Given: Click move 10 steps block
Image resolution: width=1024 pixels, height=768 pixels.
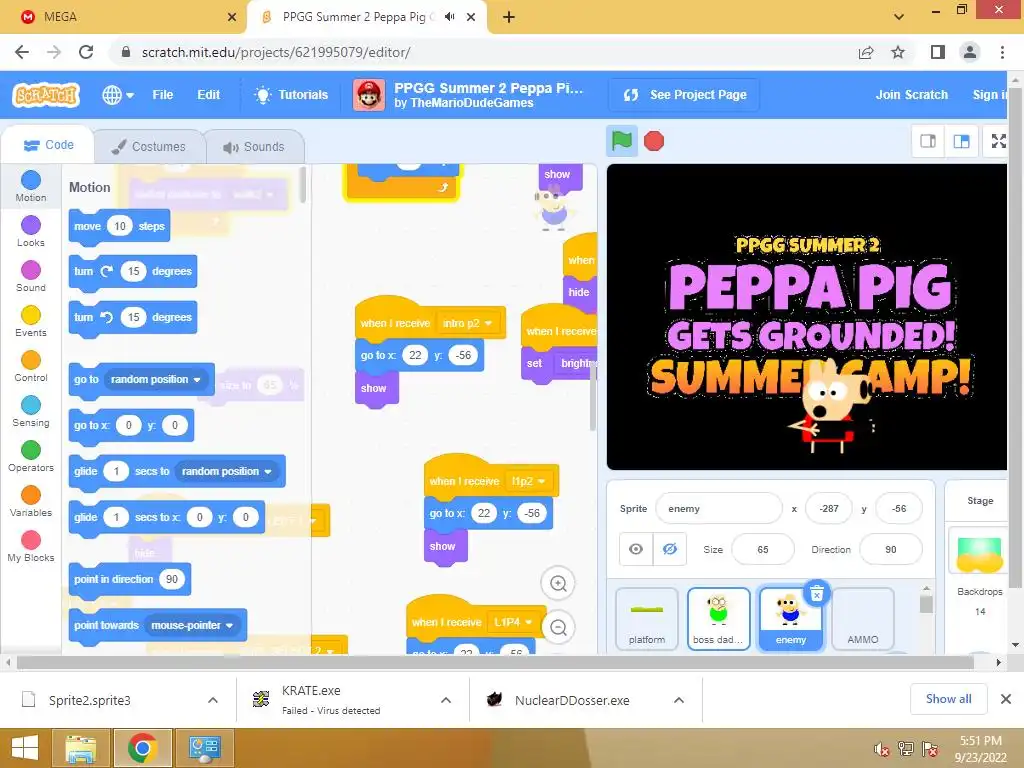Looking at the screenshot, I should tap(119, 227).
